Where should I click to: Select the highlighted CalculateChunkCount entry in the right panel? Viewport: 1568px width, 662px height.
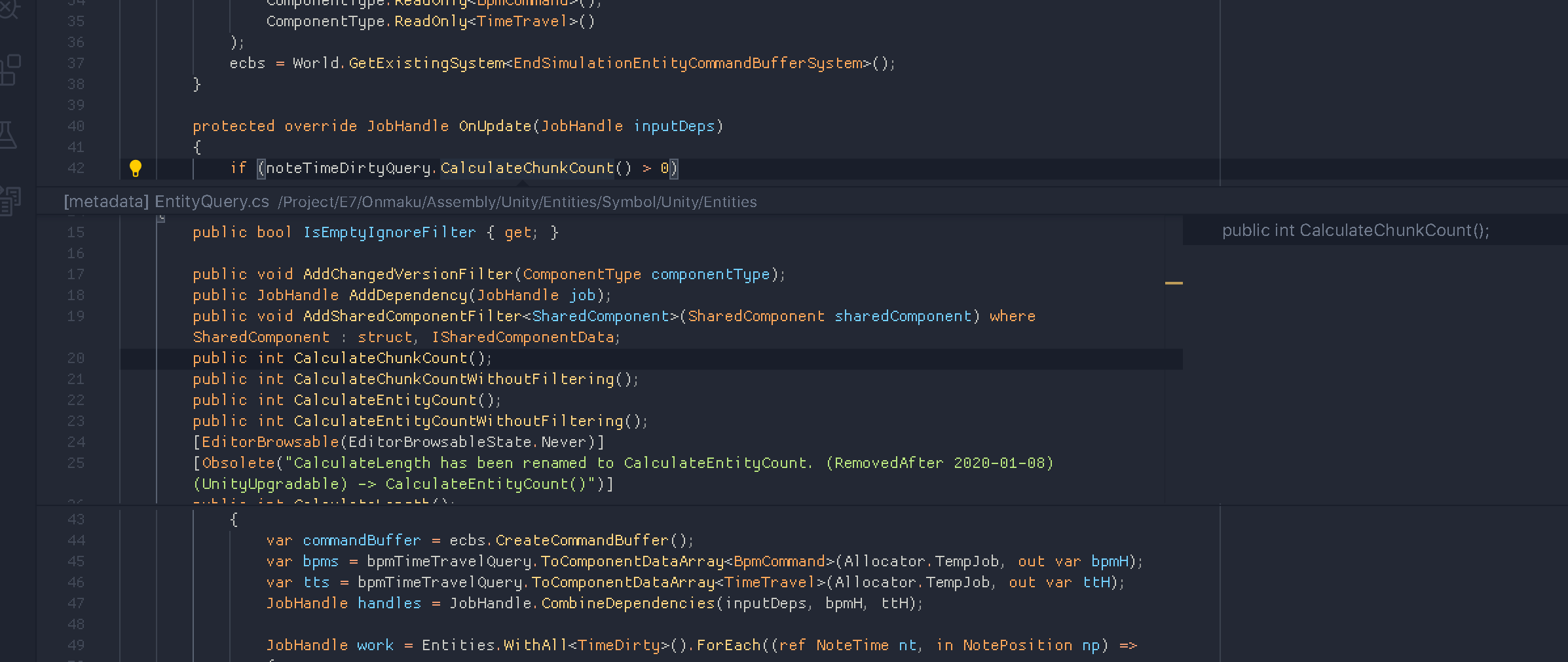(1355, 230)
